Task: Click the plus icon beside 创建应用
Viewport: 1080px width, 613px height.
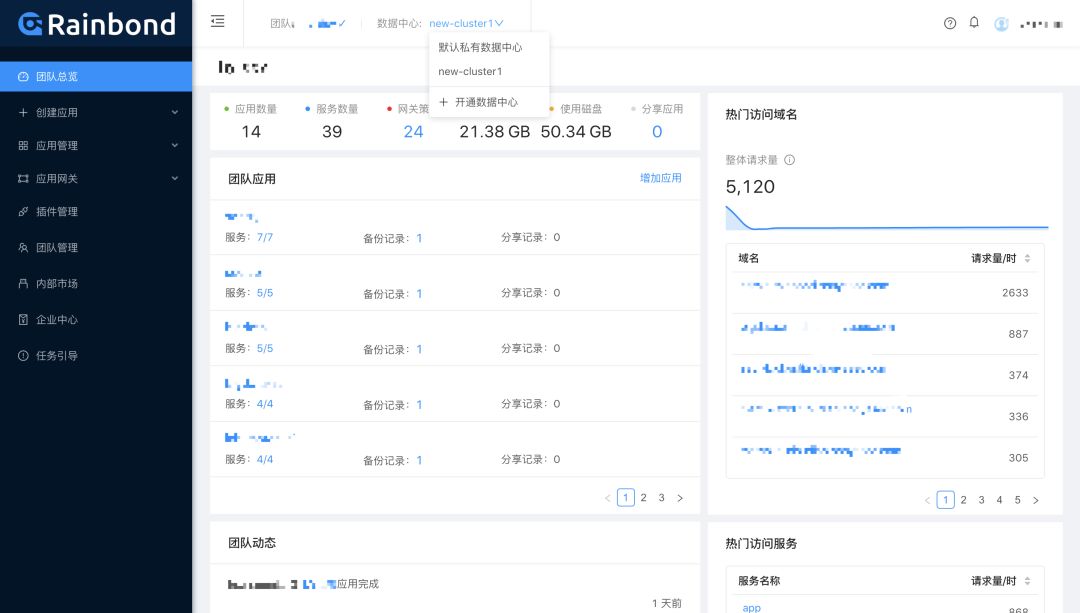Action: click(x=23, y=112)
